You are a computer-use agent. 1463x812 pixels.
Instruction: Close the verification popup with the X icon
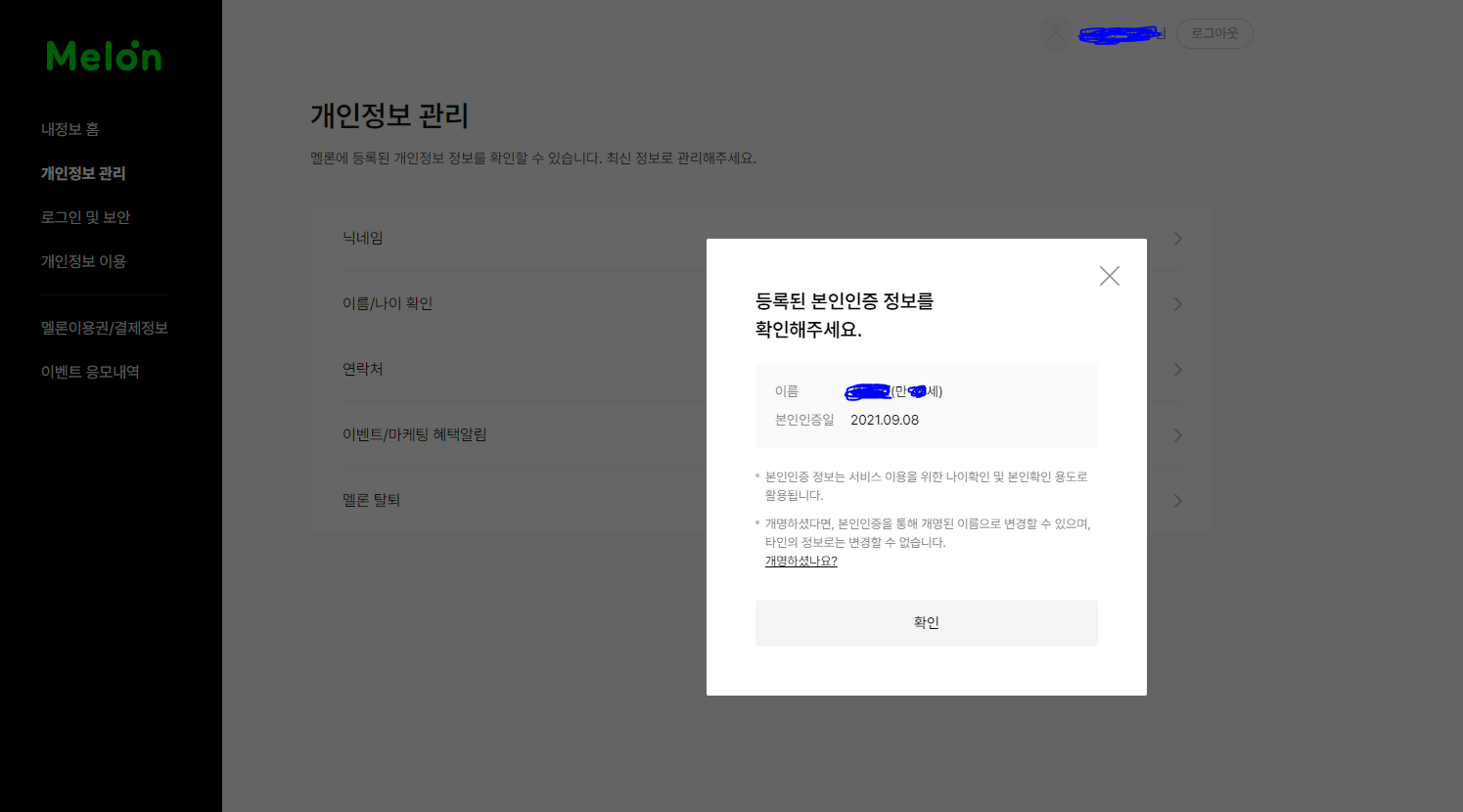[x=1109, y=276]
